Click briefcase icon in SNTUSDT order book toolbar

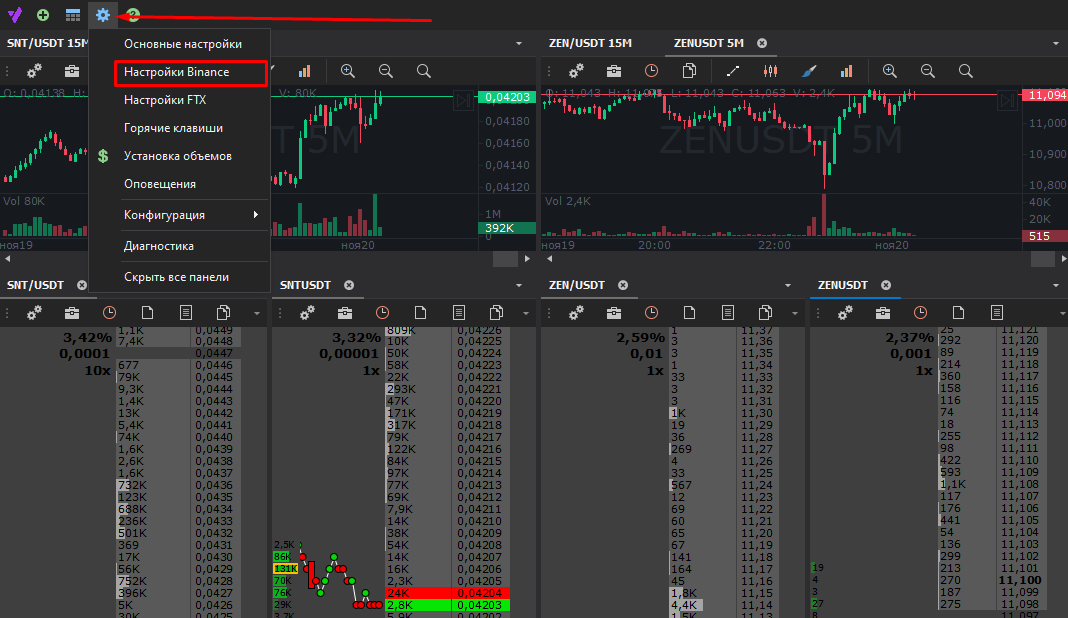(345, 313)
